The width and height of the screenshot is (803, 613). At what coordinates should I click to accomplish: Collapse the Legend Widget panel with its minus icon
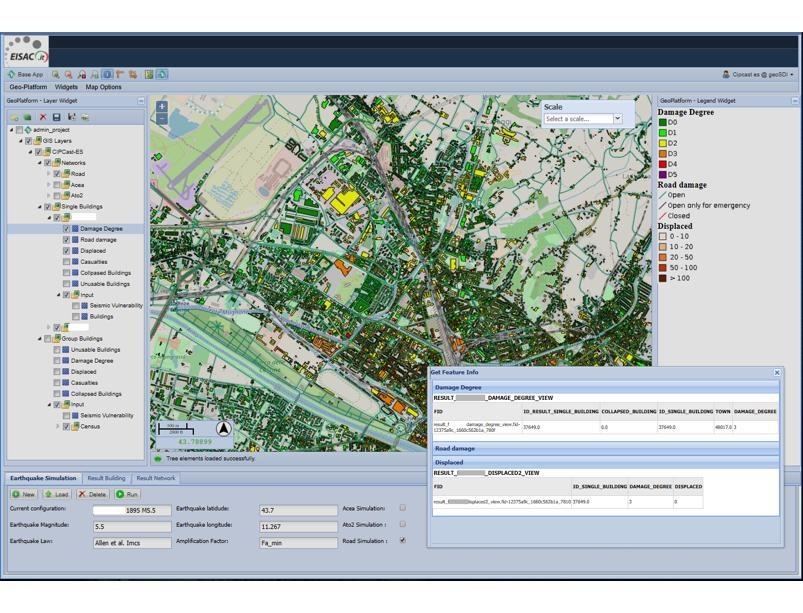pos(795,101)
